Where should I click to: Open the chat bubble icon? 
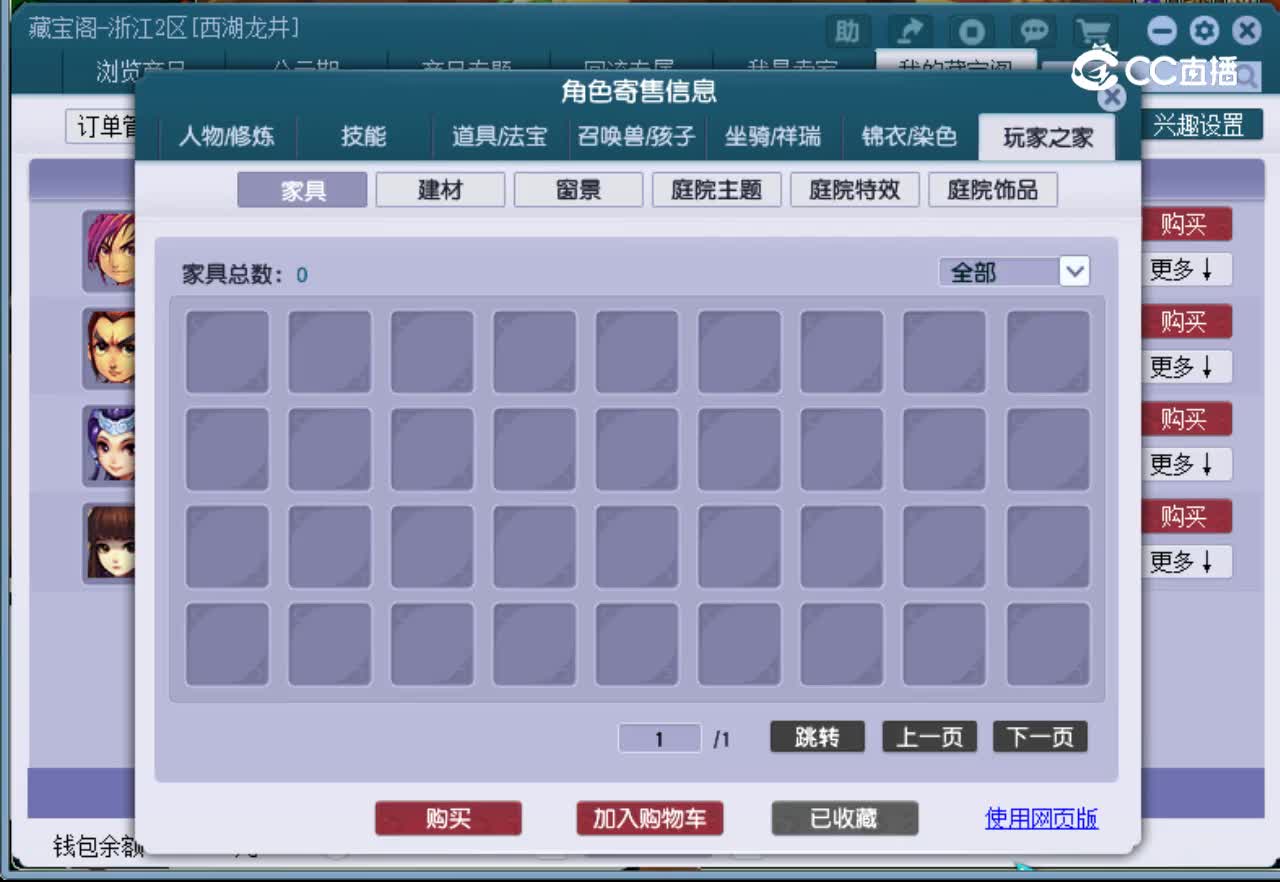click(x=1034, y=31)
